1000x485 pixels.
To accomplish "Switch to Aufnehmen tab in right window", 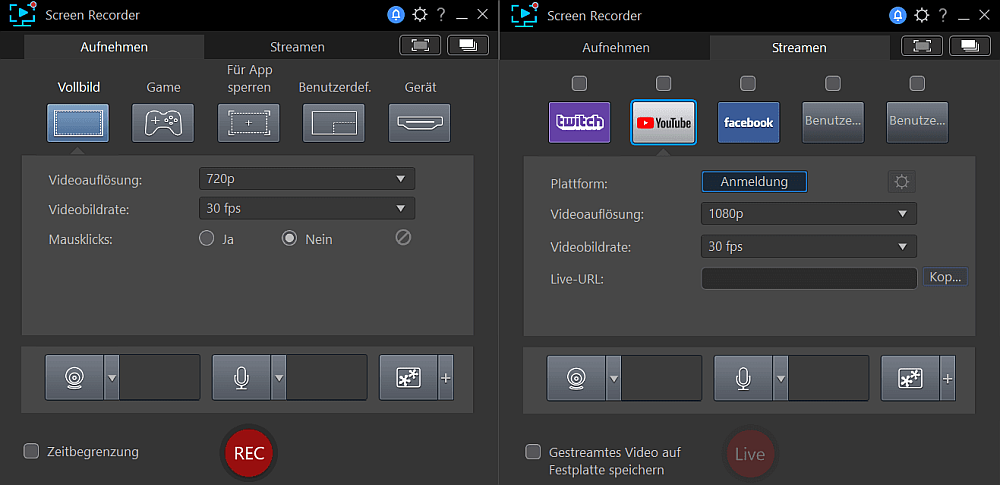I will (616, 48).
